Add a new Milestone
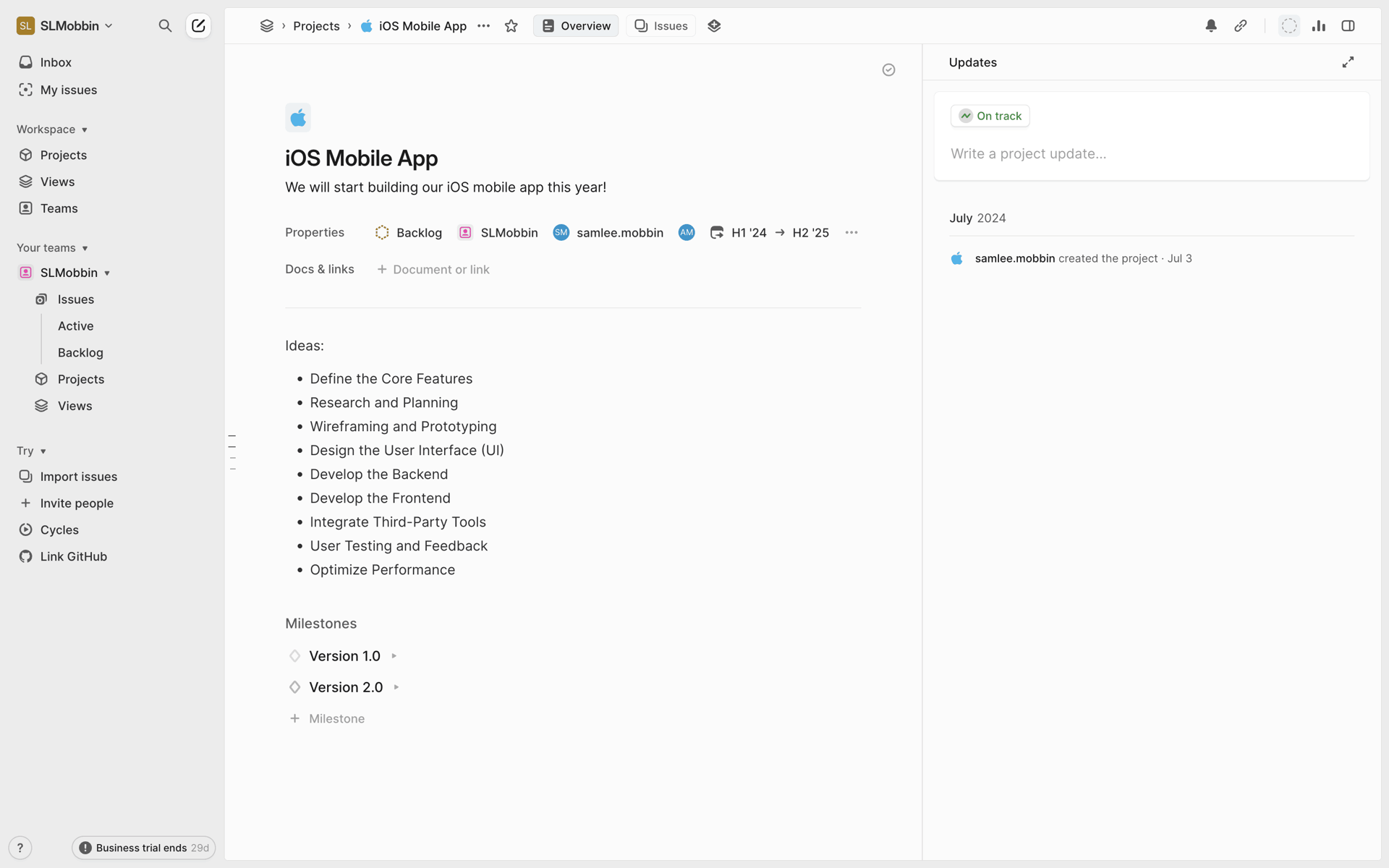This screenshot has width=1389, height=868. point(327,719)
